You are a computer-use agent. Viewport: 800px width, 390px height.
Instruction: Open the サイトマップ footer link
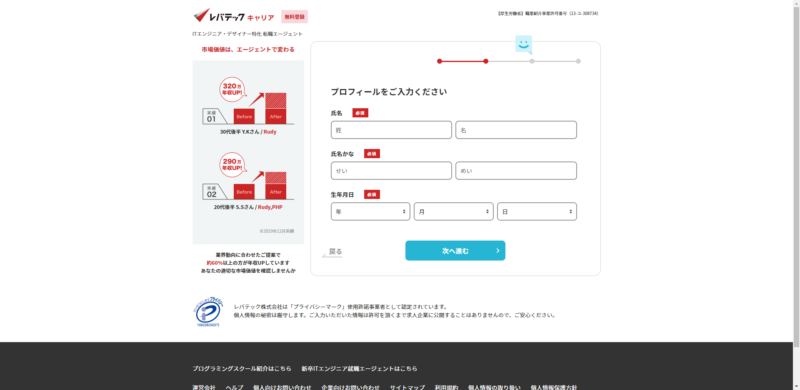click(407, 387)
